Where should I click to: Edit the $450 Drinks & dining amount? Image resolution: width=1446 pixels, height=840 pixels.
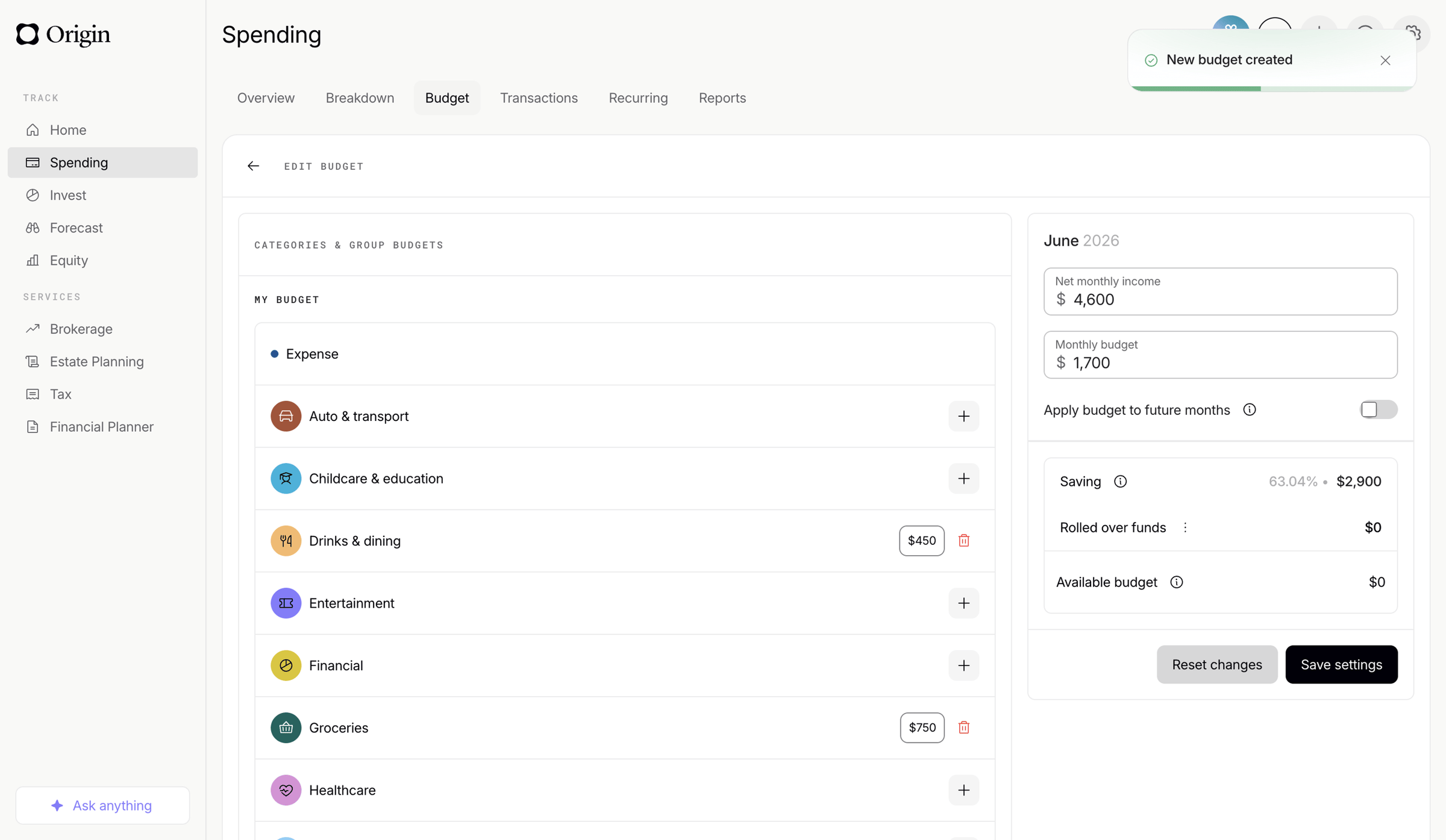pyautogui.click(x=921, y=541)
